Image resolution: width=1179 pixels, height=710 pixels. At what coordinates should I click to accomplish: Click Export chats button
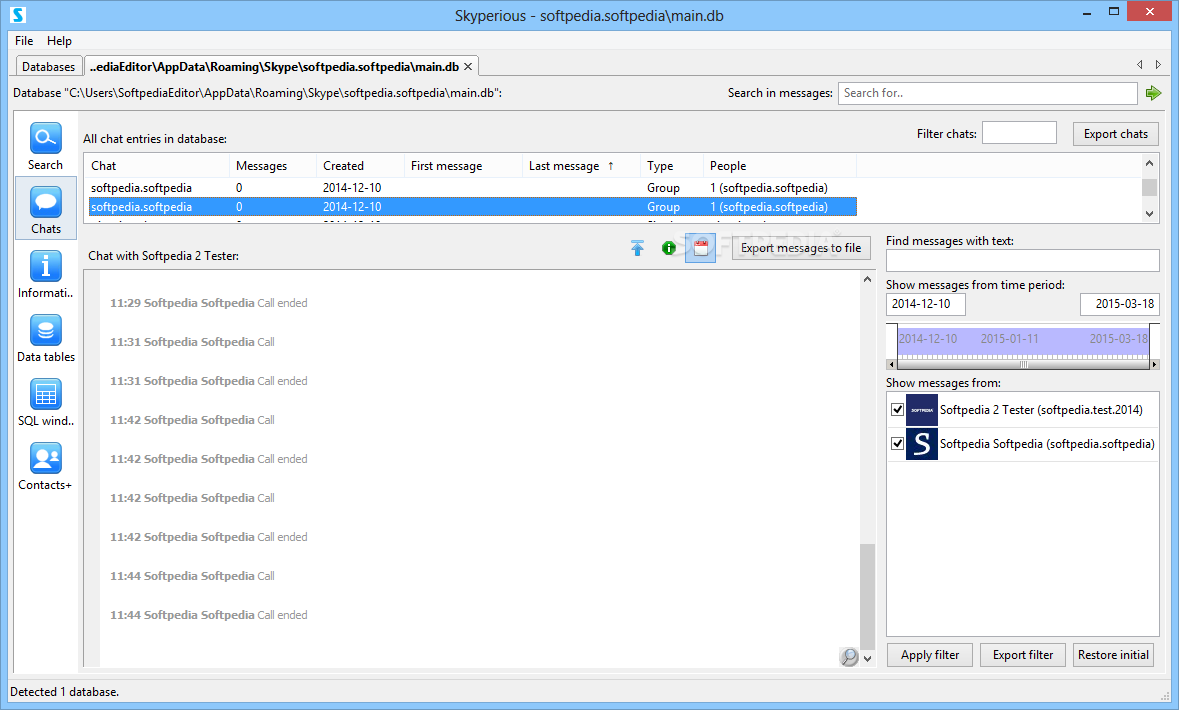coord(1116,134)
